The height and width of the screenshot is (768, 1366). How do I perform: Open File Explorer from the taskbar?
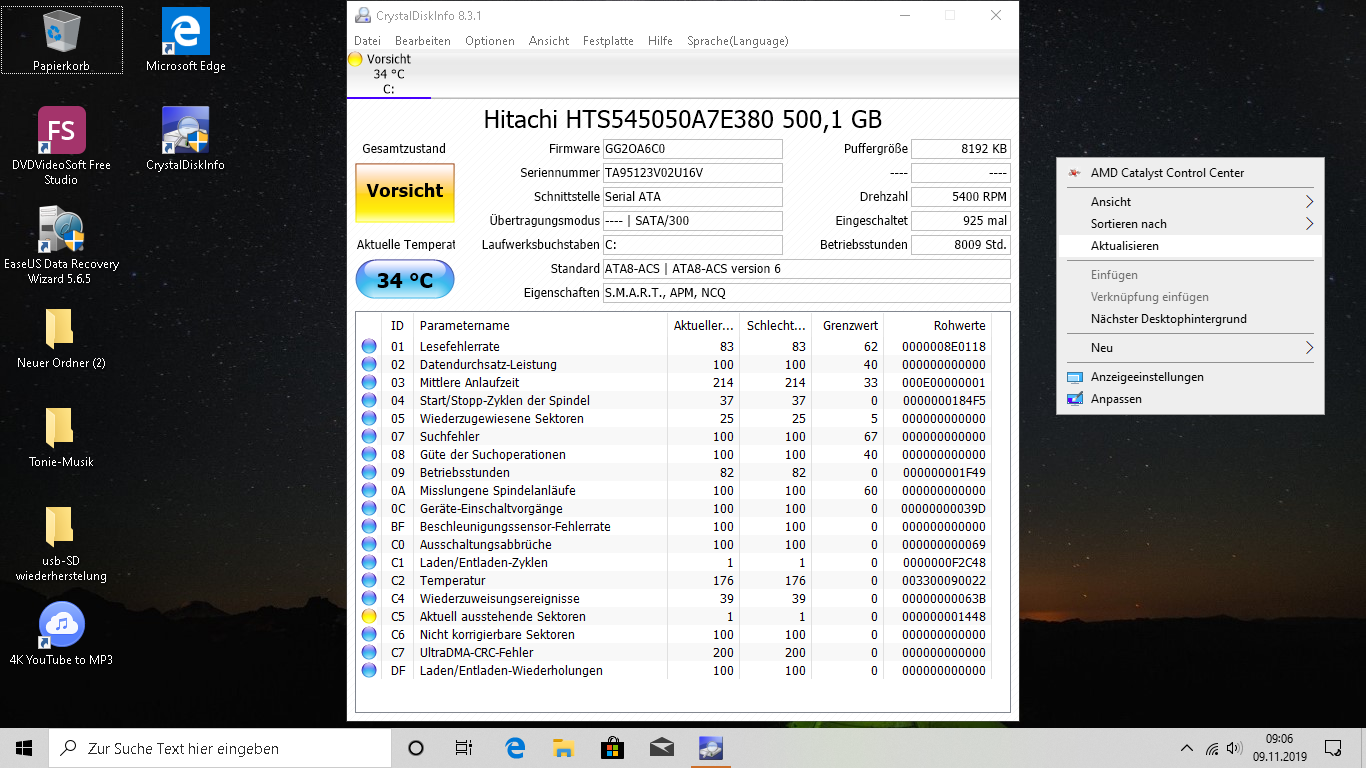(563, 748)
